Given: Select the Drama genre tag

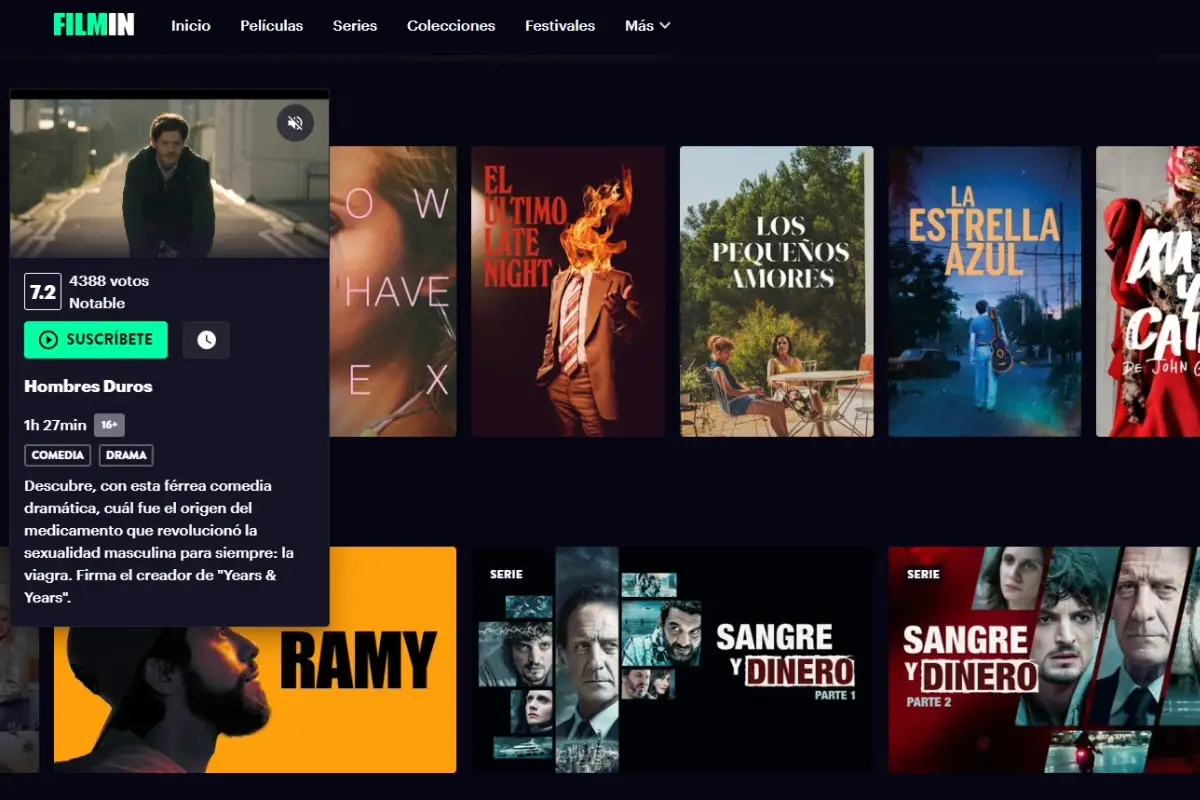Looking at the screenshot, I should [126, 455].
